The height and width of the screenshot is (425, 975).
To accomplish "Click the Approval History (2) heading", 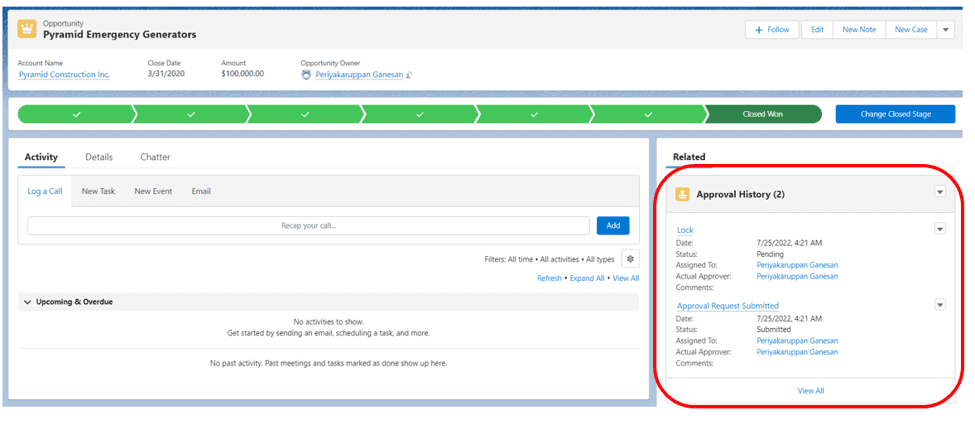I will click(740, 195).
